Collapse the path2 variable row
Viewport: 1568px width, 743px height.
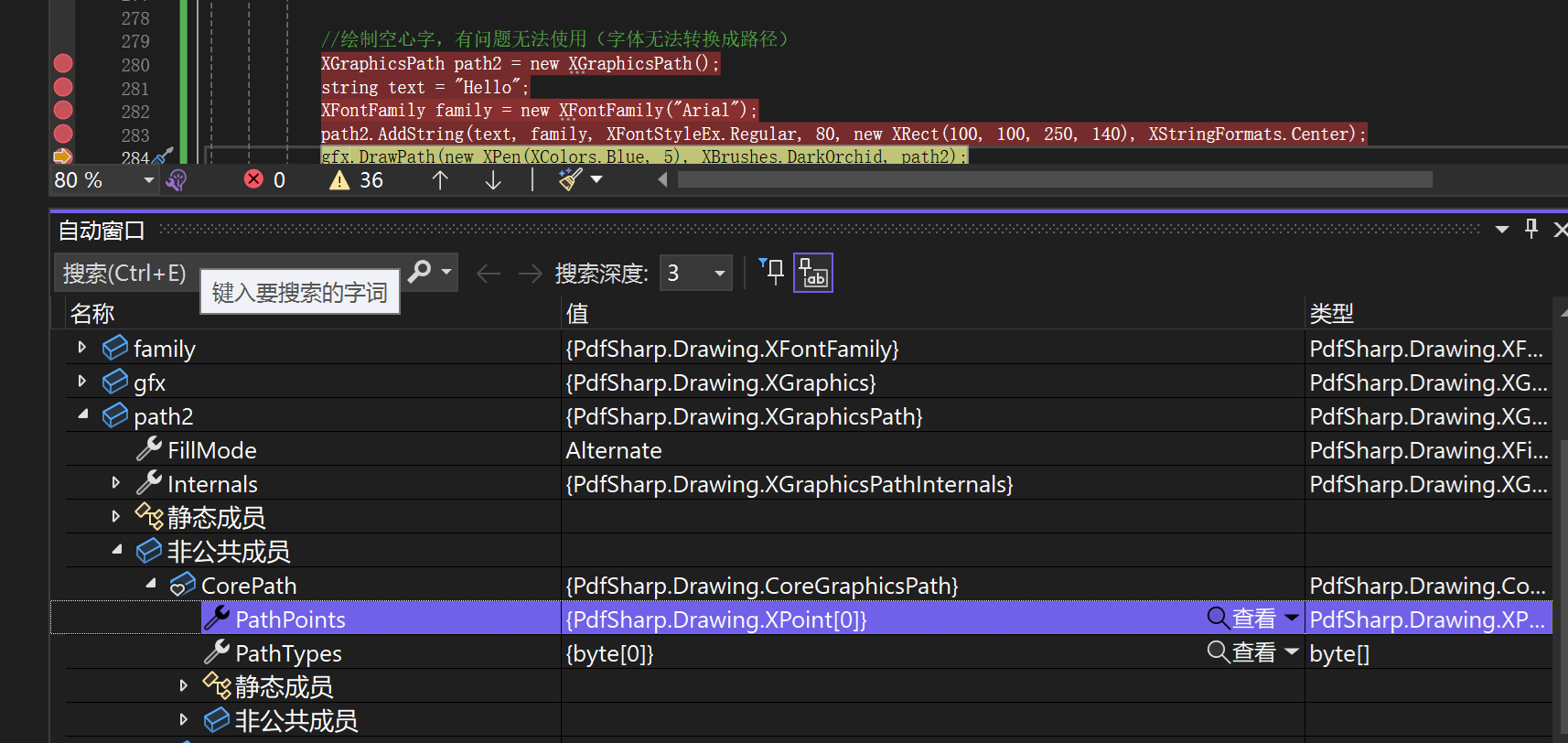click(x=83, y=415)
